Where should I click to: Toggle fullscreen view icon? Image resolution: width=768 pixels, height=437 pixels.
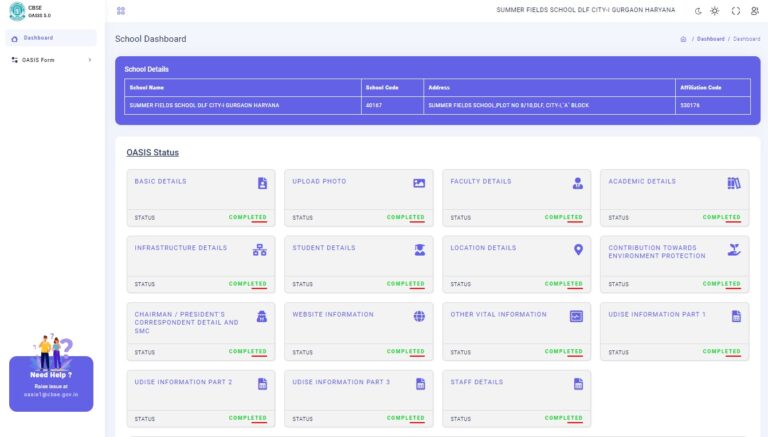pos(735,11)
